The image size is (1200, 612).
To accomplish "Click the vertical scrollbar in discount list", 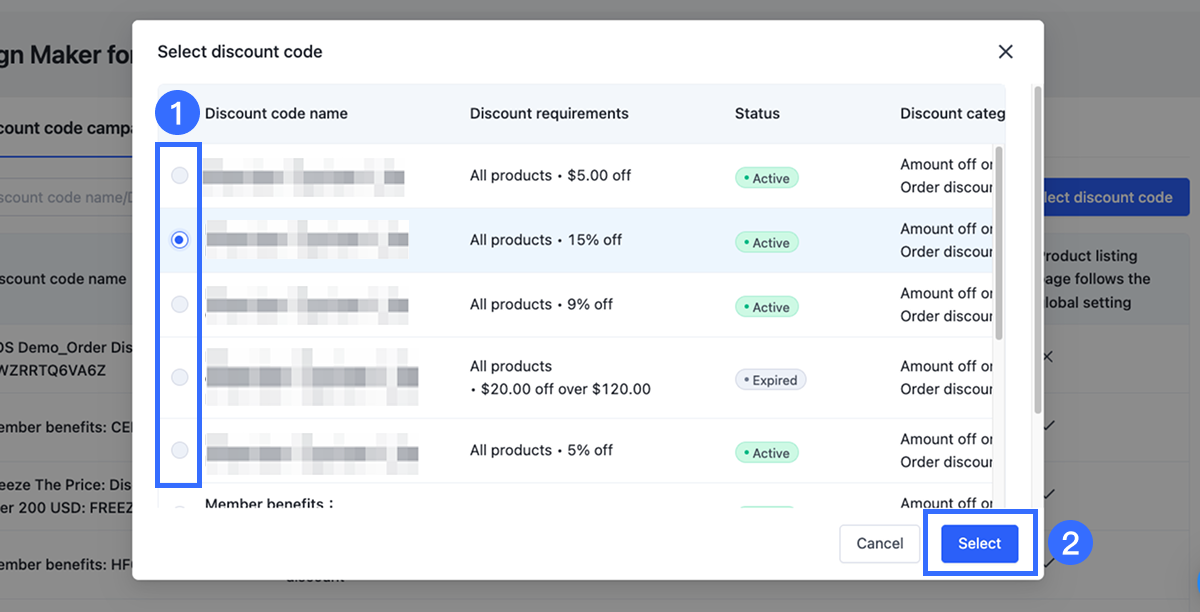I will click(x=999, y=245).
